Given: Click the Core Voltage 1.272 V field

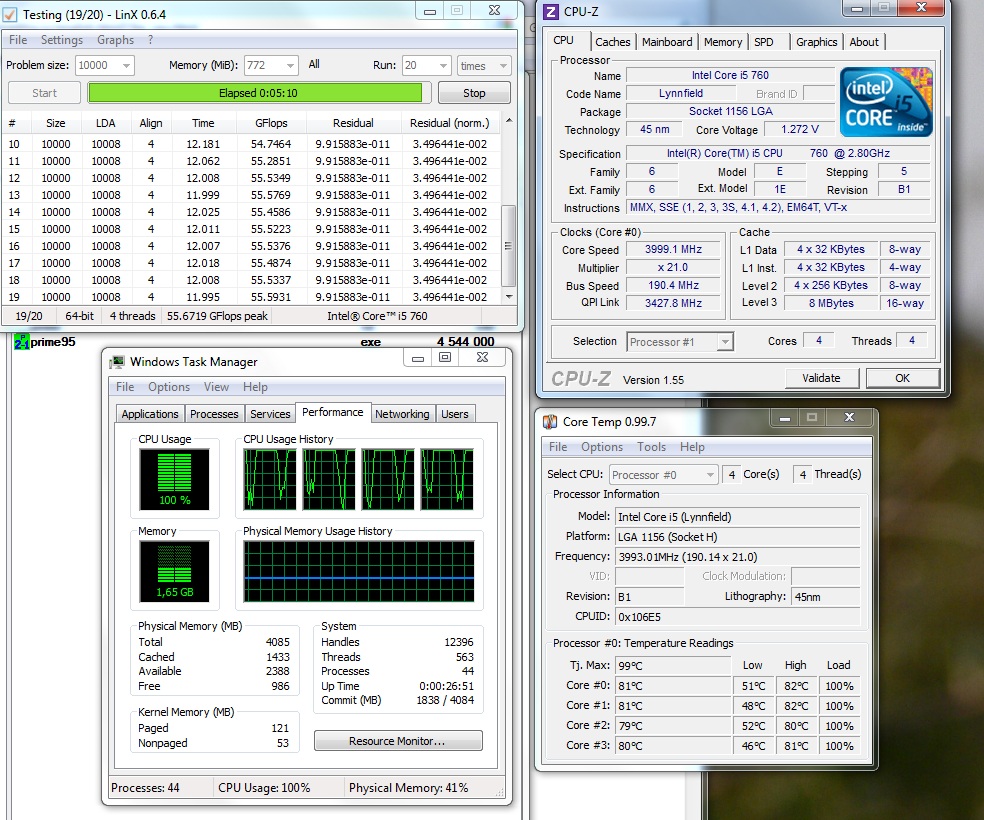Looking at the screenshot, I should 800,129.
